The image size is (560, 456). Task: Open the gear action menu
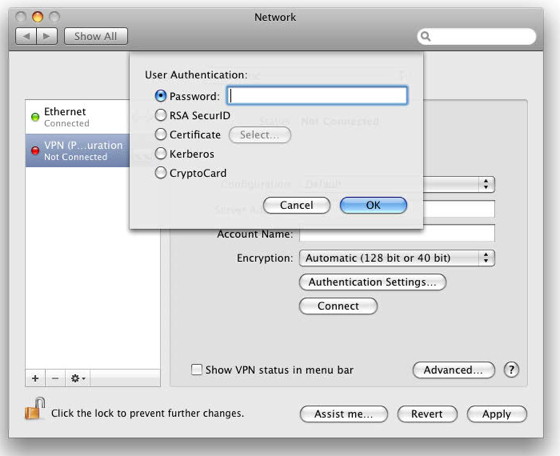(x=78, y=378)
